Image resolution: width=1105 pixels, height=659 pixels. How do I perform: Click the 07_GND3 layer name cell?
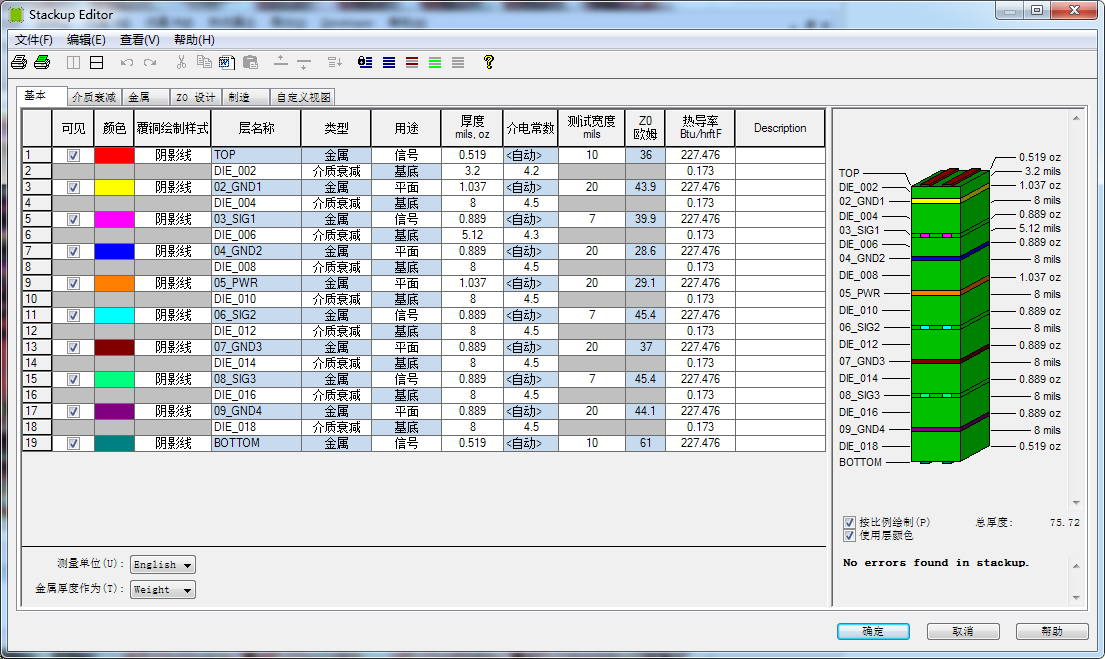point(257,347)
